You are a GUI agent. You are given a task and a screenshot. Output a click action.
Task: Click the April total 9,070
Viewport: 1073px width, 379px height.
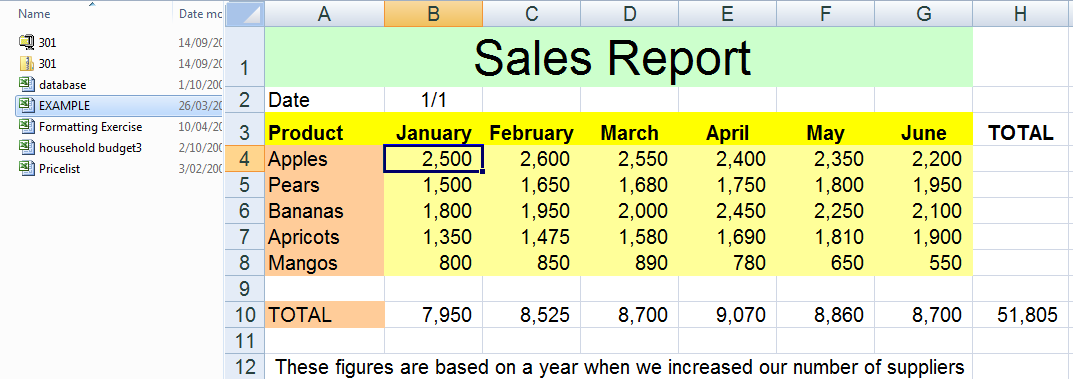727,315
